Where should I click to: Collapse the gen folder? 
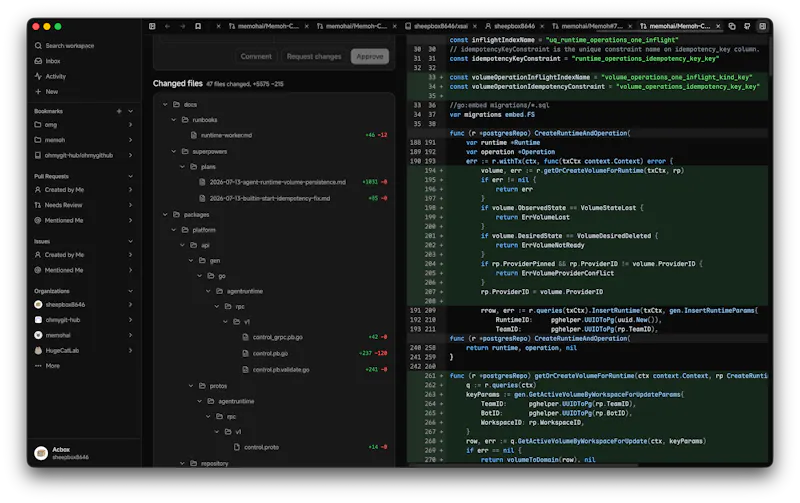click(x=191, y=260)
